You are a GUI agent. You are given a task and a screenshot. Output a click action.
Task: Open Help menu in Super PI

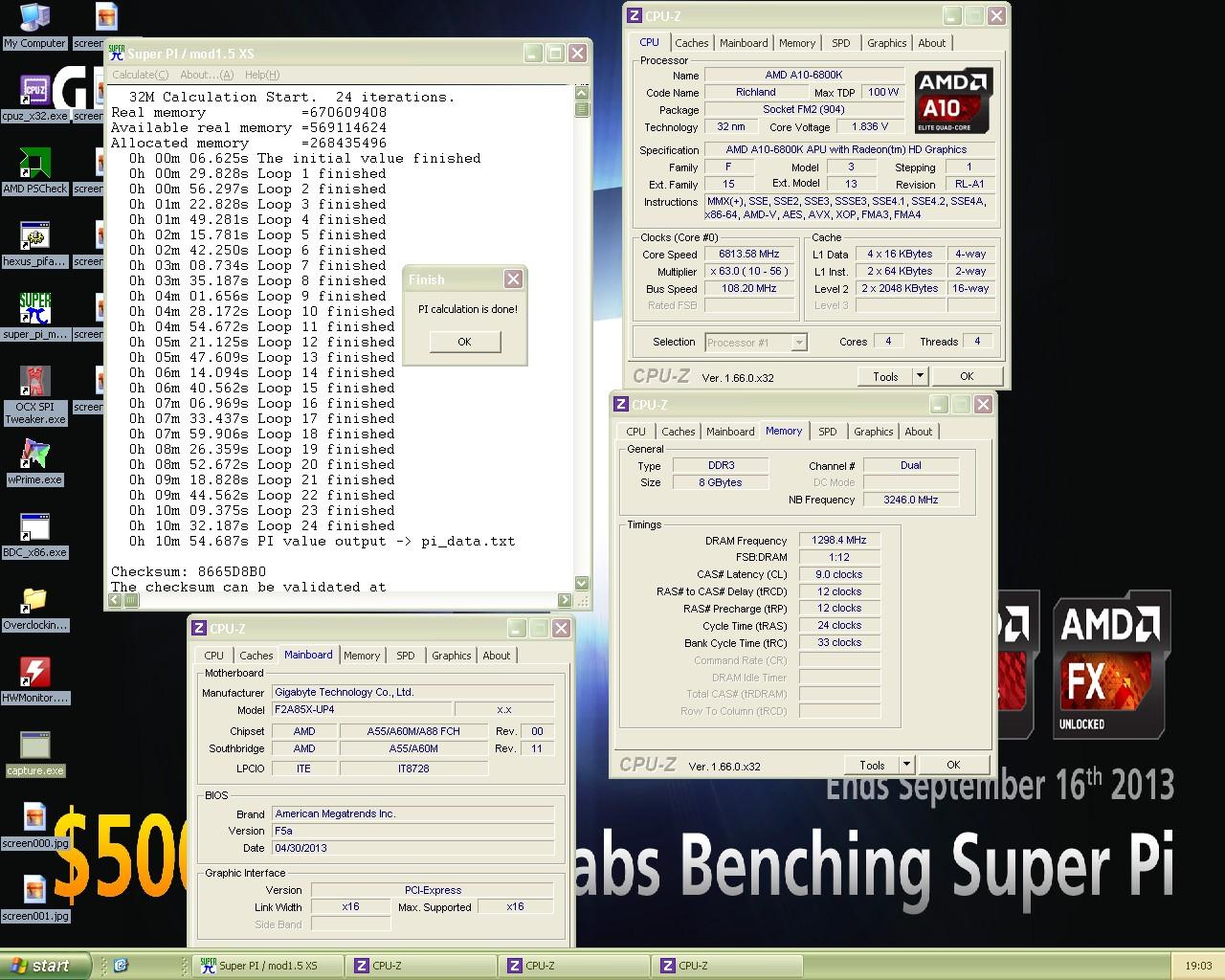(262, 75)
